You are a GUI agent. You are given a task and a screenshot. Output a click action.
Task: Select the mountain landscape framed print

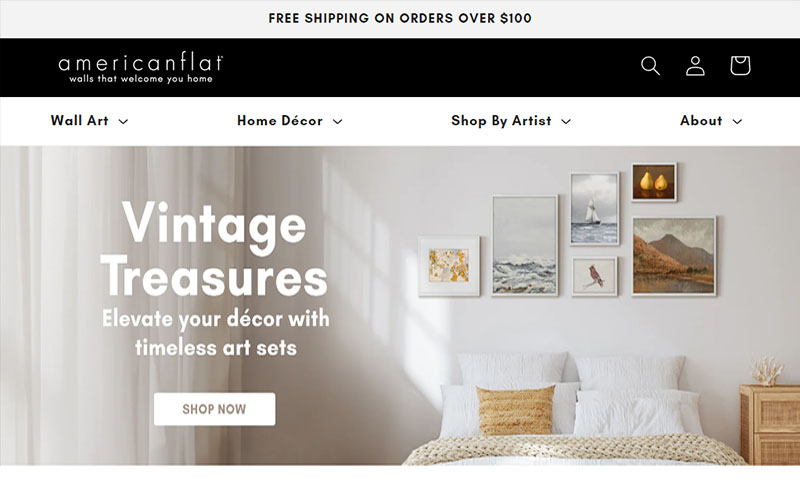(x=673, y=256)
